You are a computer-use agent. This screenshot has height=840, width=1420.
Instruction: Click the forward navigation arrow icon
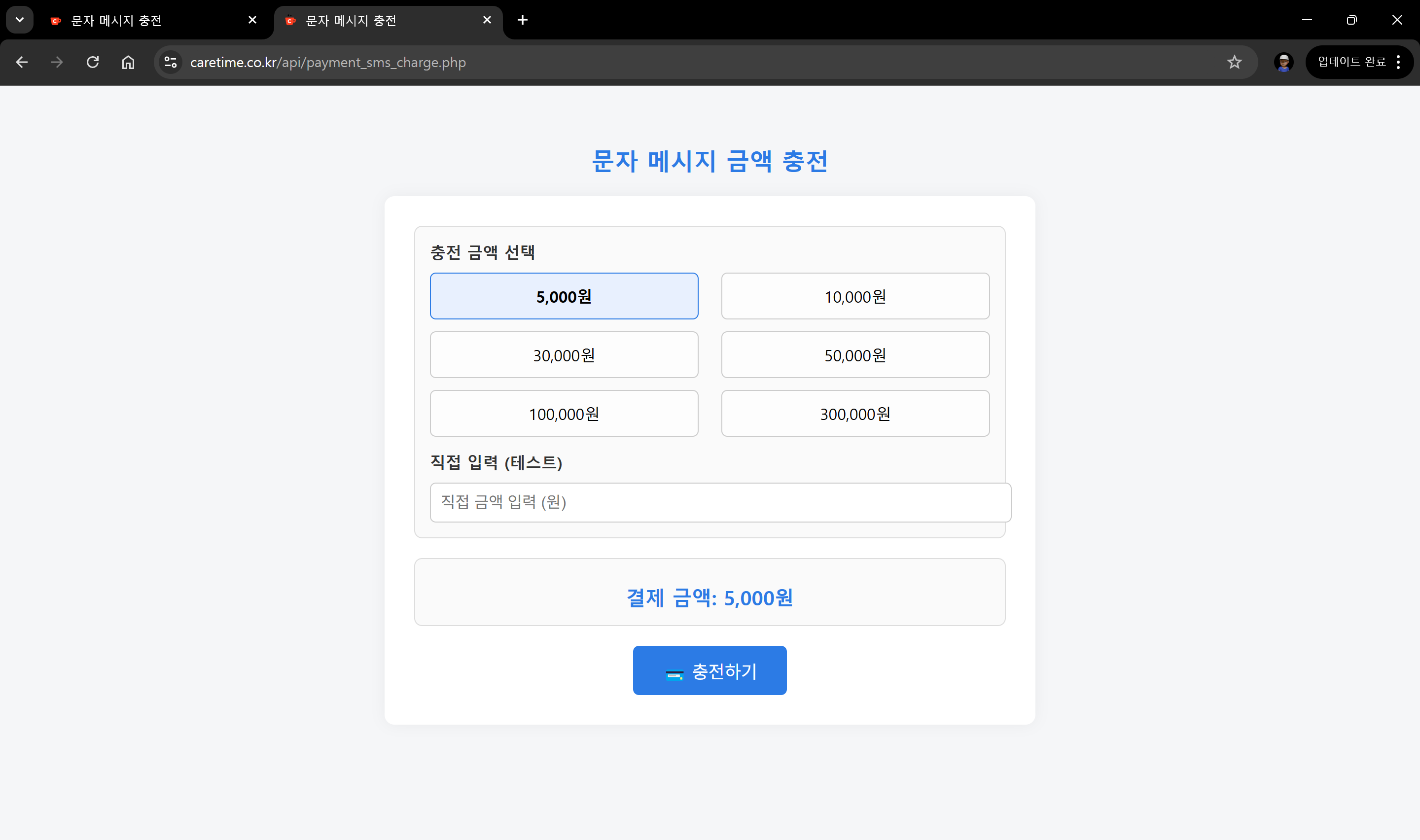(57, 62)
